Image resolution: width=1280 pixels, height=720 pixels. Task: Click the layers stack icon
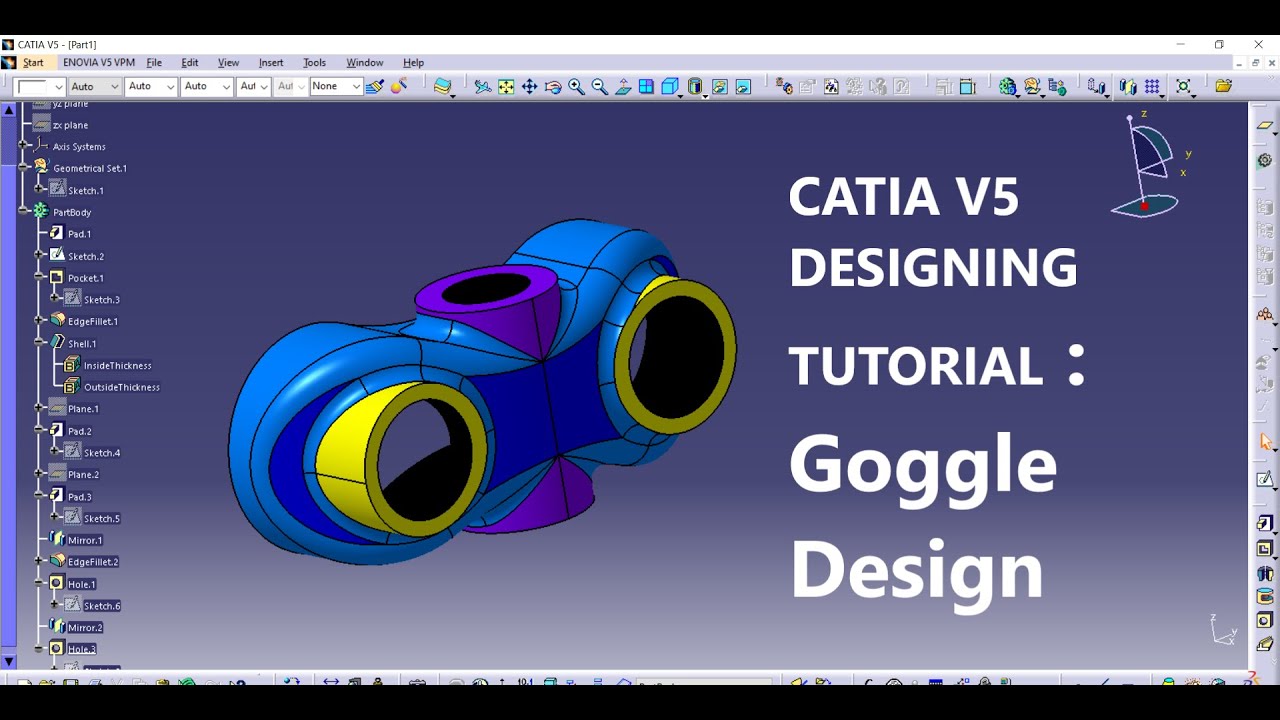[x=442, y=87]
